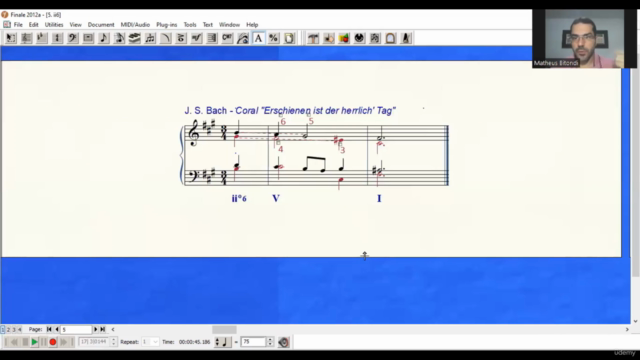Jump to the last page
This screenshot has width=640, height=360.
point(103,329)
